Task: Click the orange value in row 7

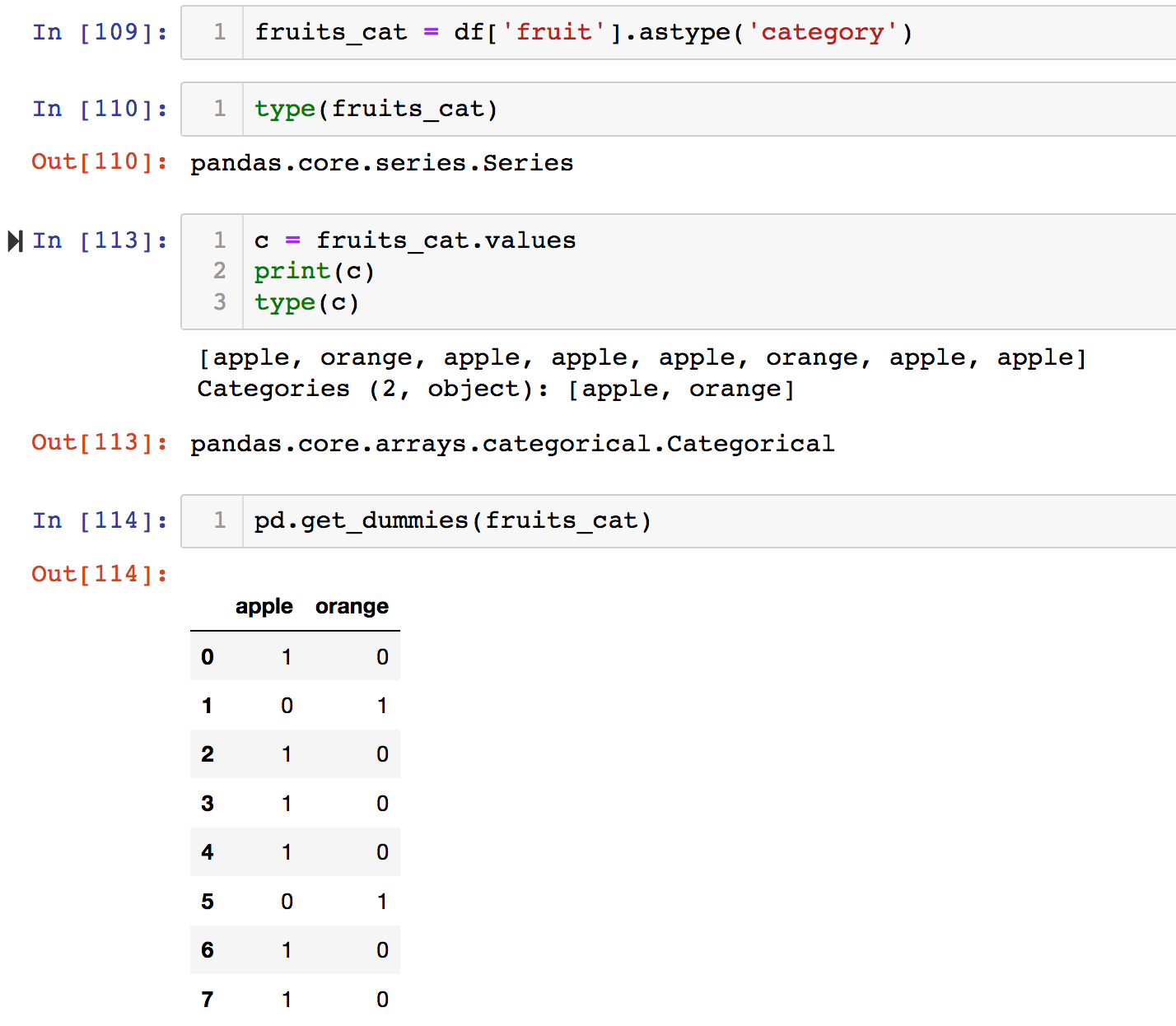Action: [382, 1000]
